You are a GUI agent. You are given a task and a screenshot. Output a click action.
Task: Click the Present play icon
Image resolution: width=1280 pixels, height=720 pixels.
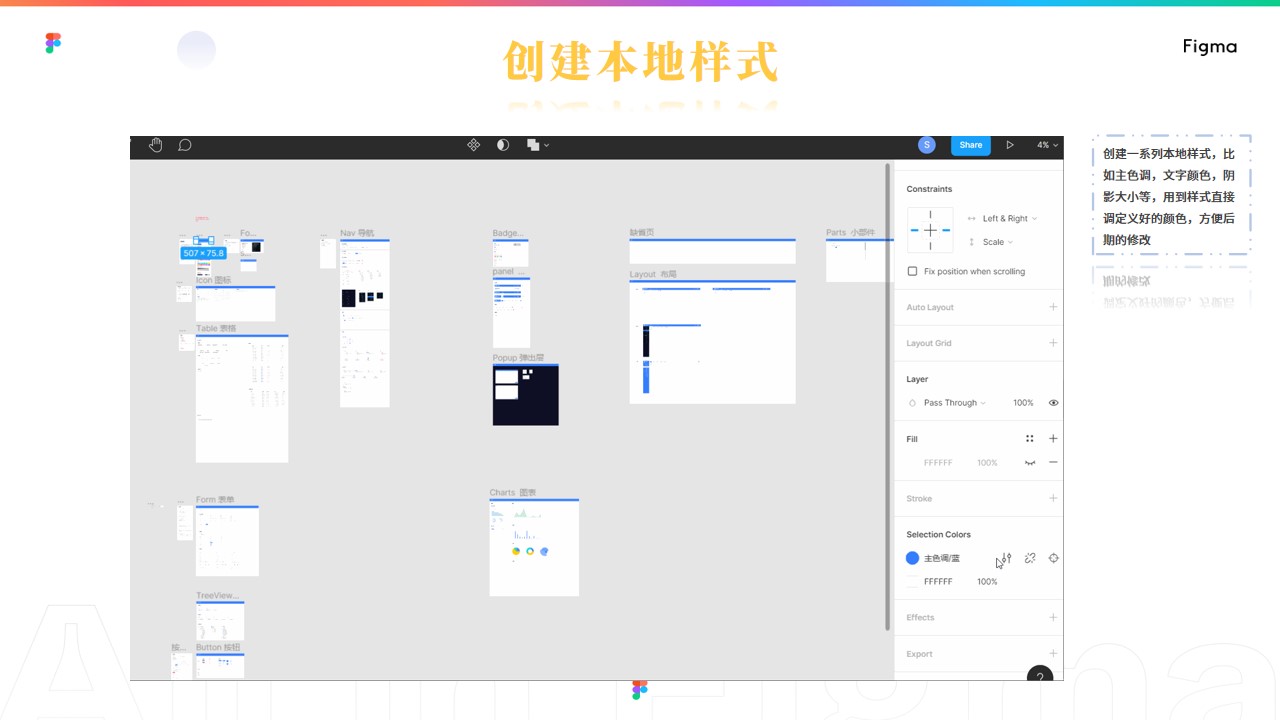coord(1010,145)
